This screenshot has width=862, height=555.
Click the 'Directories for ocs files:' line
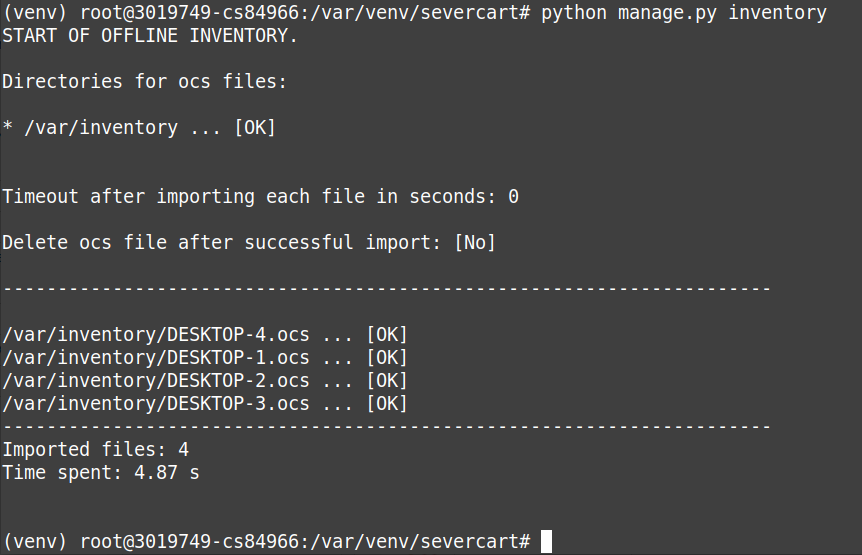coord(145,81)
